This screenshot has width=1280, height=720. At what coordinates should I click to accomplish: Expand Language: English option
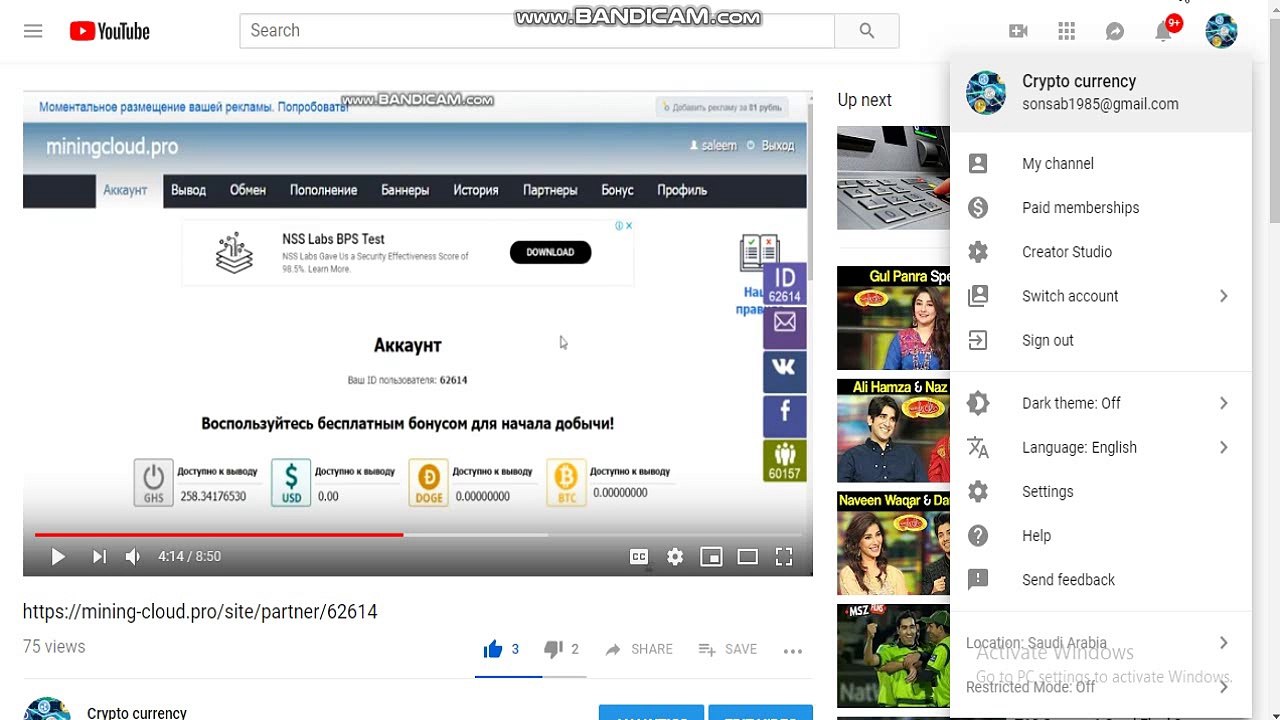coord(1101,447)
